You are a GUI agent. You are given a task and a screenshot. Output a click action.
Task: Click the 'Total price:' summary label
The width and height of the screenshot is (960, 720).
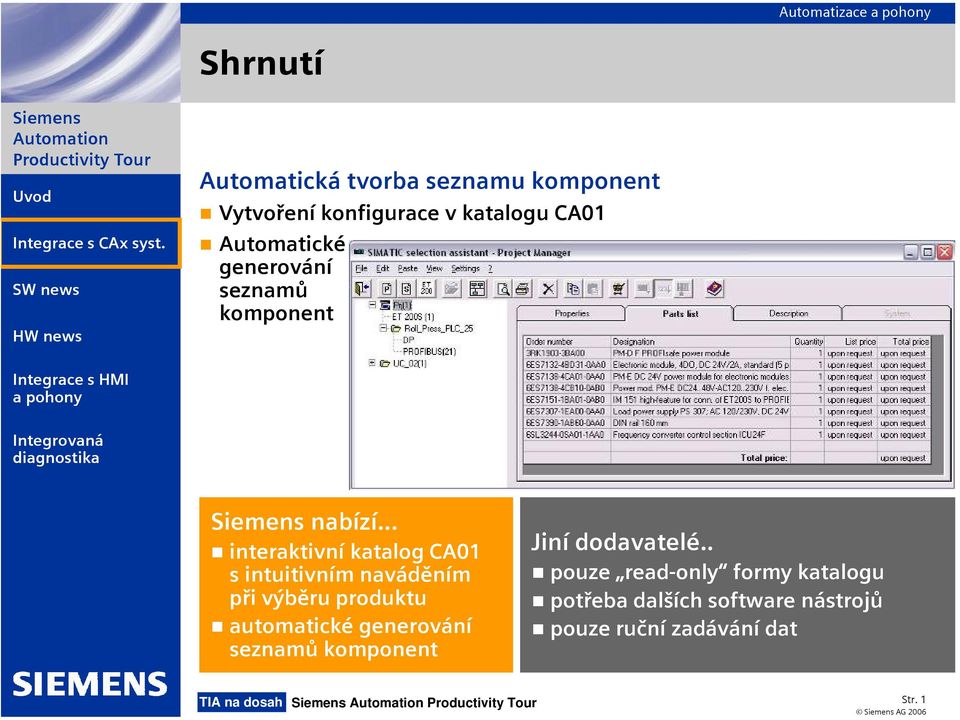coord(763,458)
